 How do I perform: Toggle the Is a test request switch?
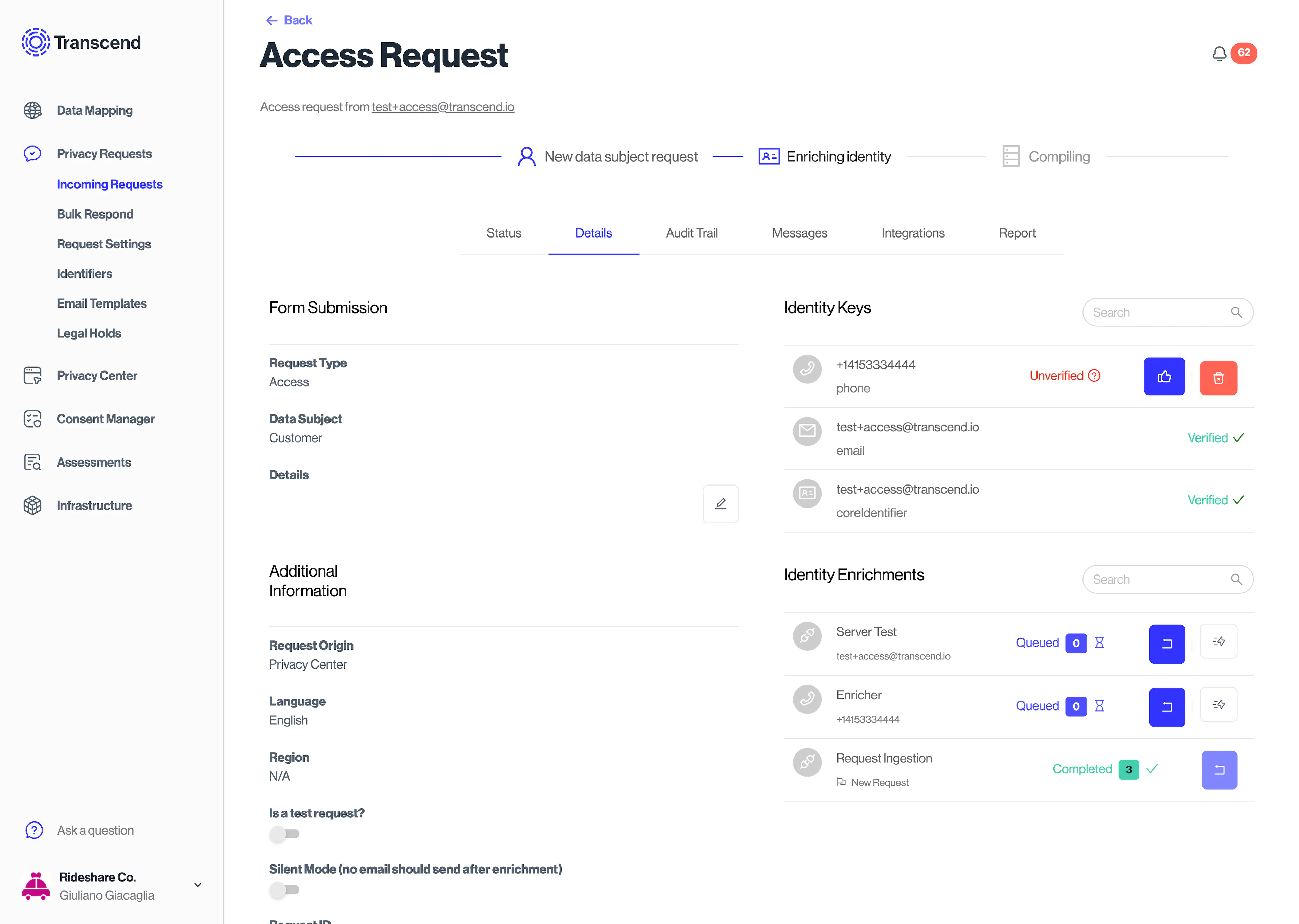pyautogui.click(x=284, y=834)
